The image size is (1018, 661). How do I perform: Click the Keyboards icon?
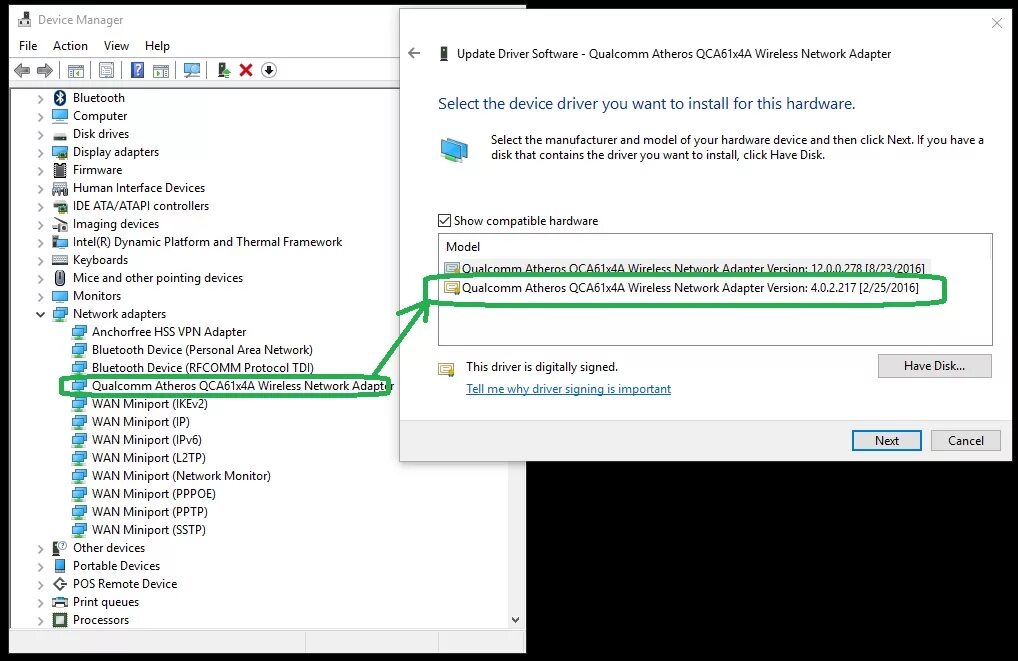tap(60, 260)
